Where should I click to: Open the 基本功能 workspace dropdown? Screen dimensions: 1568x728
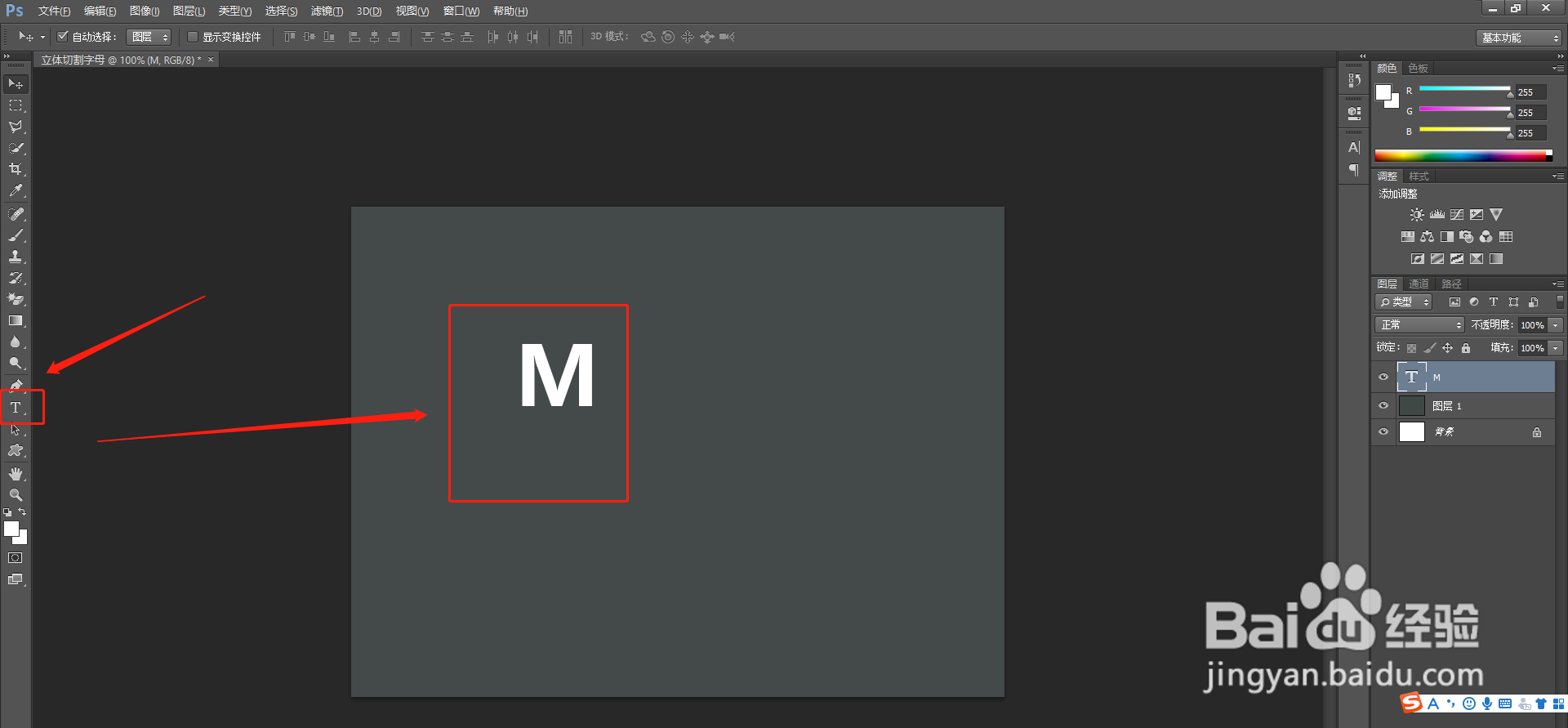1518,38
